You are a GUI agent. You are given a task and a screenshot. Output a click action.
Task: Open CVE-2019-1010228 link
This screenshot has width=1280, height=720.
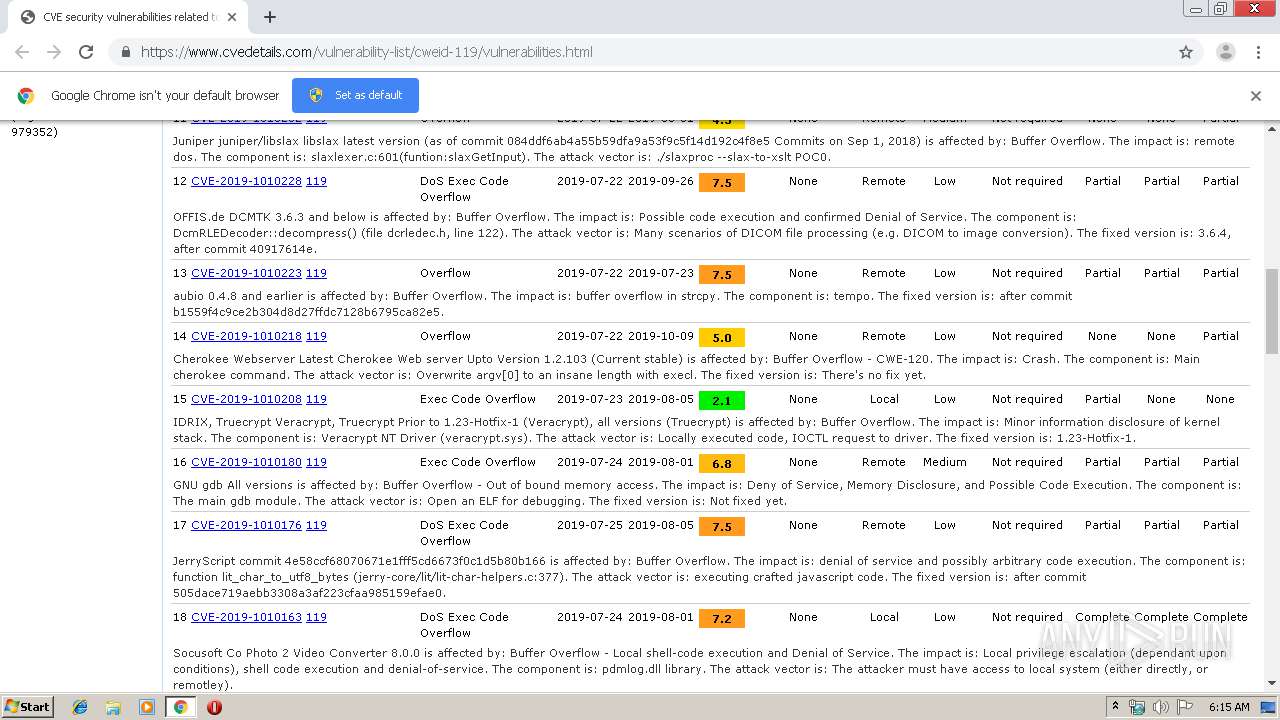click(x=246, y=181)
